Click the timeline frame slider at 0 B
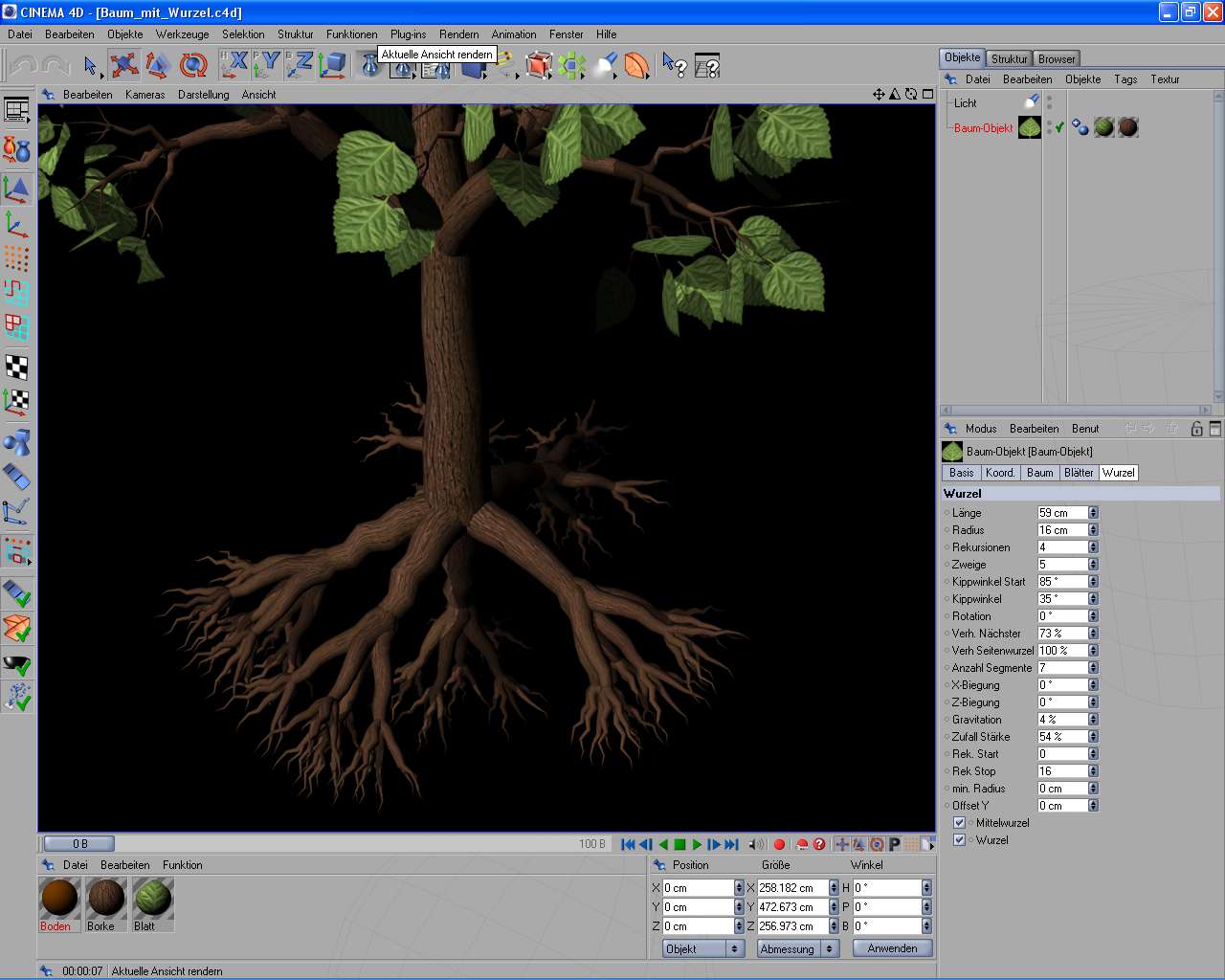 [x=79, y=844]
